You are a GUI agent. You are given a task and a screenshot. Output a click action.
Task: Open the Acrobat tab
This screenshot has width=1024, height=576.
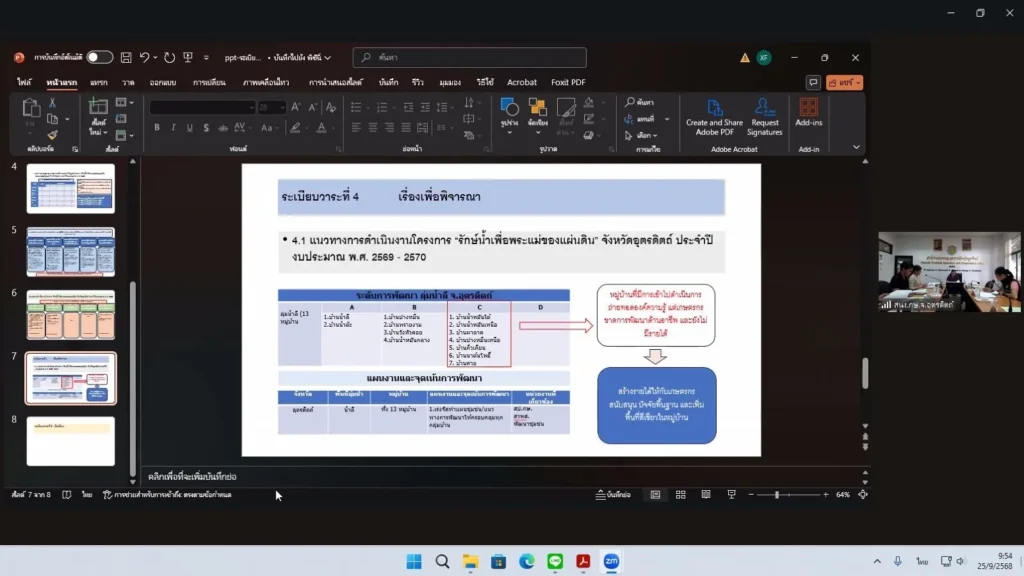tap(522, 82)
